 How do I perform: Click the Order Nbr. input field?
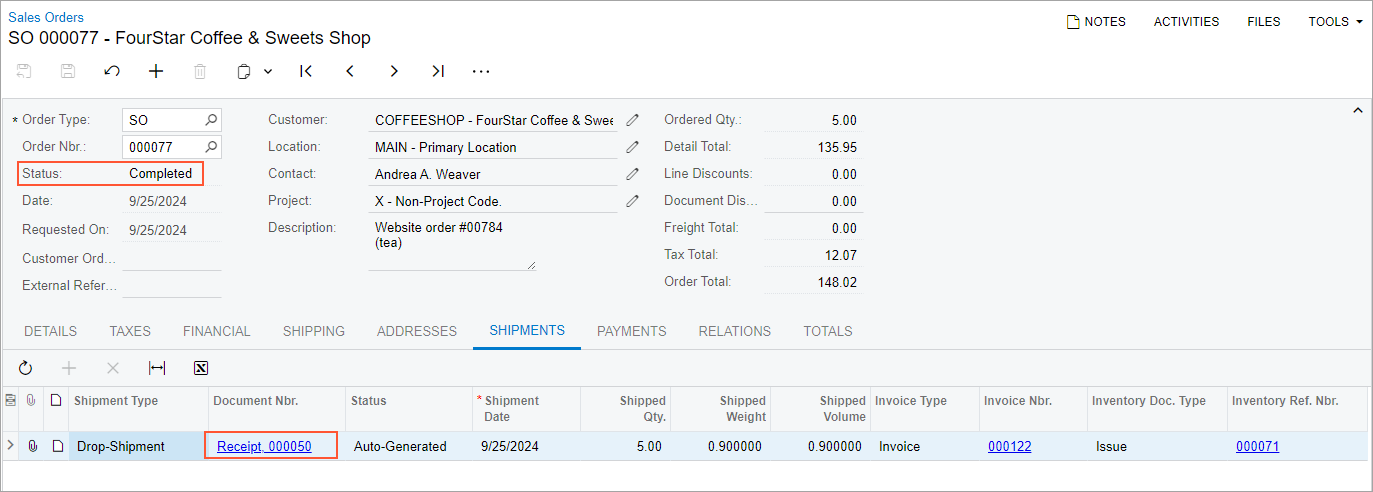pyautogui.click(x=164, y=147)
